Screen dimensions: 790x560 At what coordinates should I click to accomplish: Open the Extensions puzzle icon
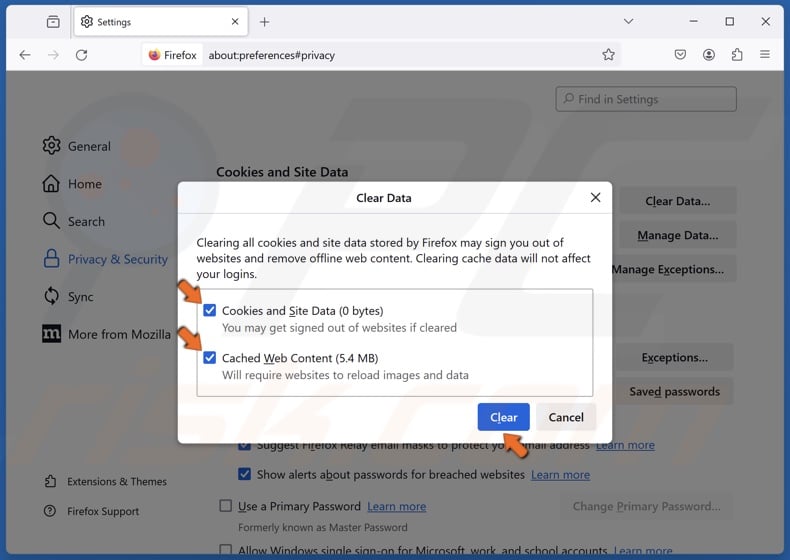737,54
